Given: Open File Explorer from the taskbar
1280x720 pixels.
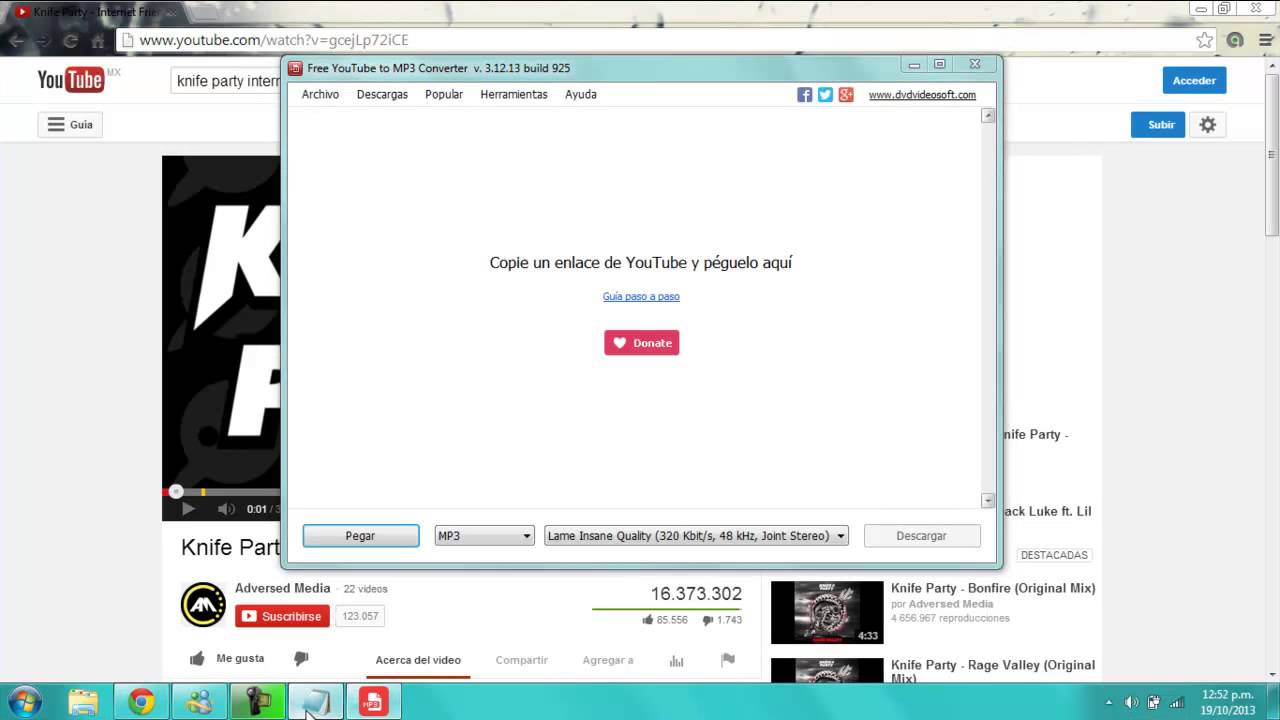Looking at the screenshot, I should [83, 702].
